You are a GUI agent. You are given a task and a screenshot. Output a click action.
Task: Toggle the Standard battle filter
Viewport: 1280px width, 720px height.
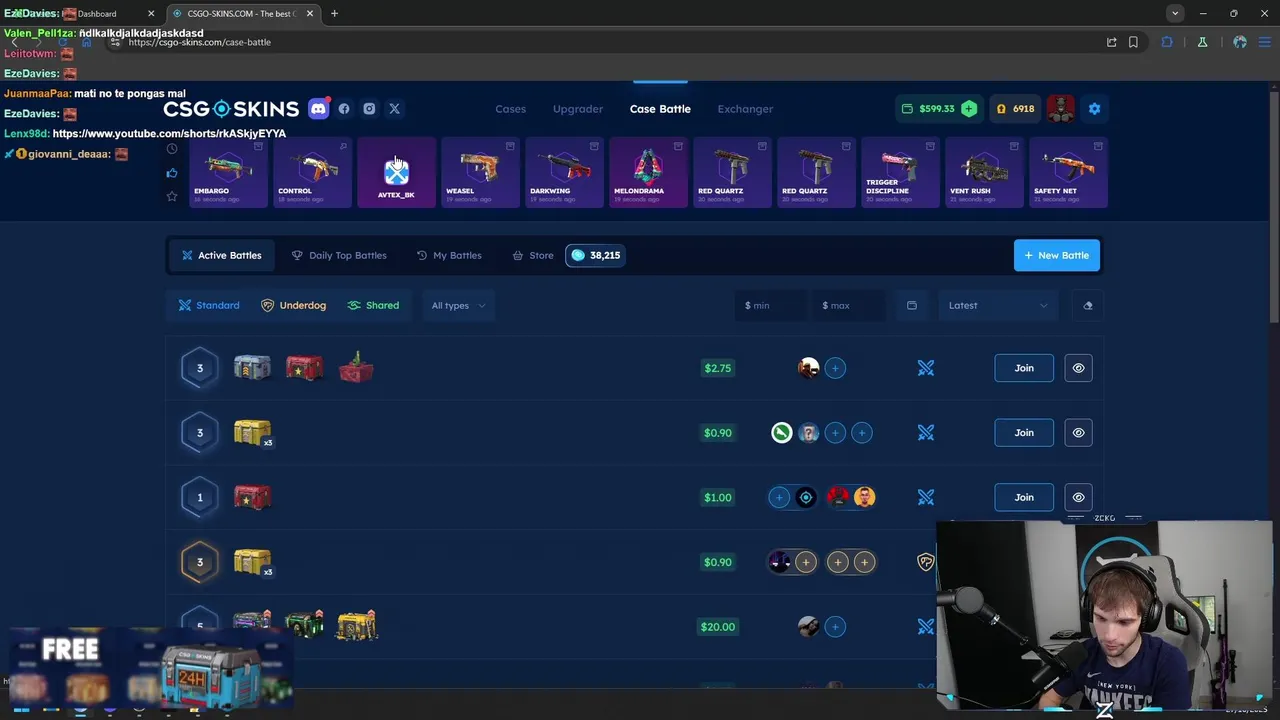point(209,305)
